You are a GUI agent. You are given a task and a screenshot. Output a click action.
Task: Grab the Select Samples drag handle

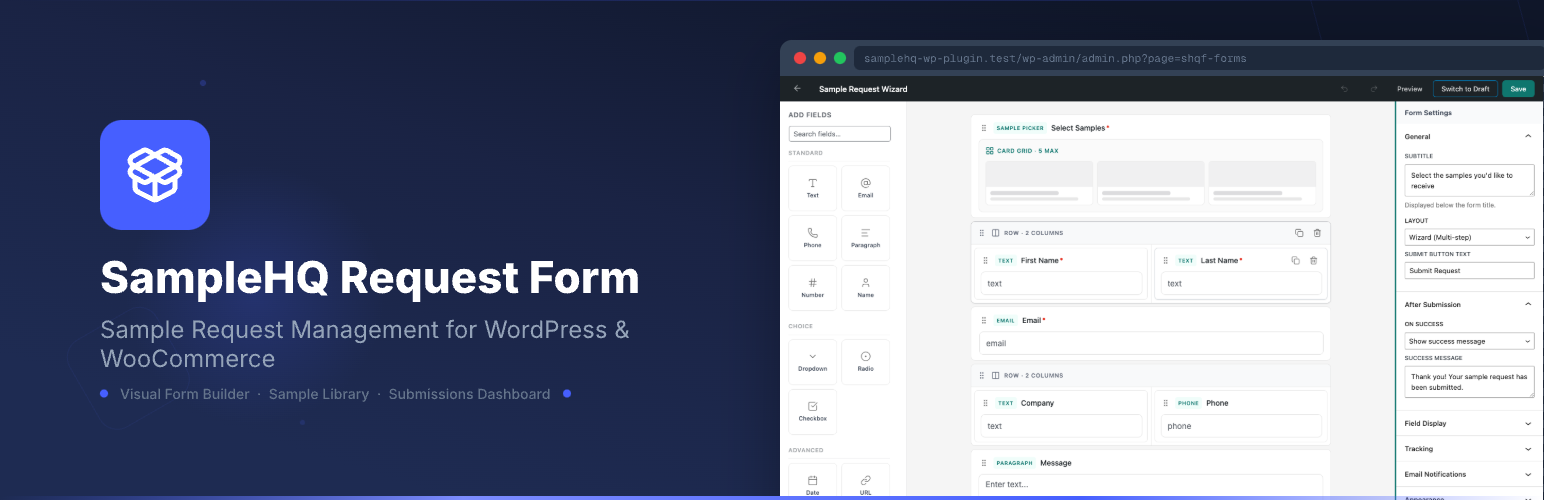click(x=984, y=128)
